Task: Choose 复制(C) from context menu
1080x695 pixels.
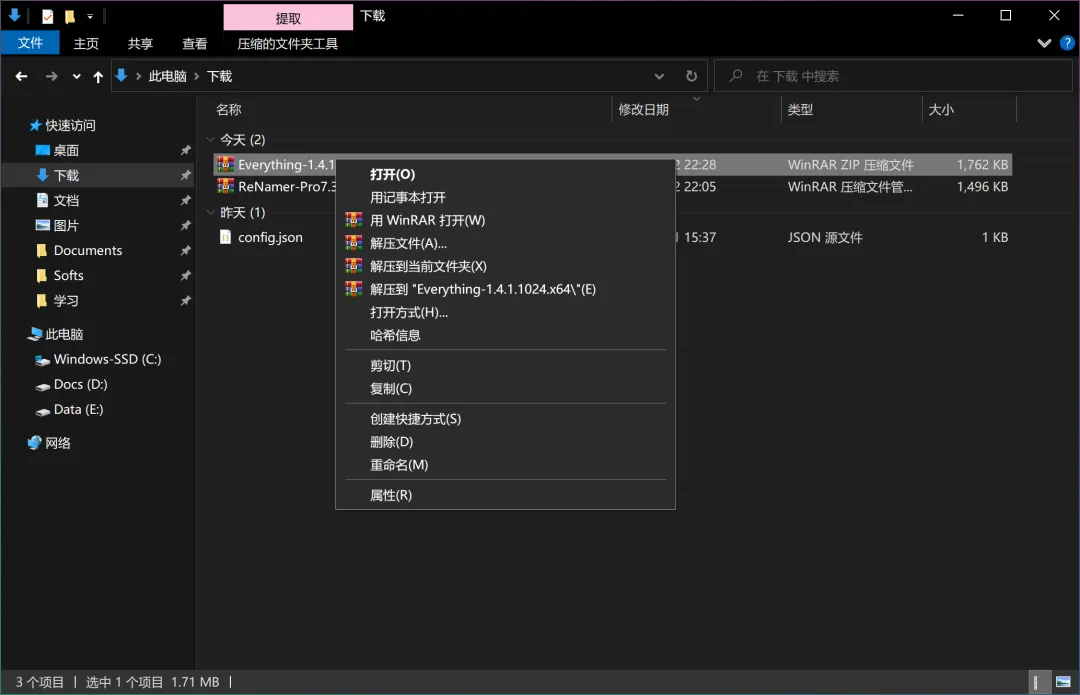Action: (506, 388)
